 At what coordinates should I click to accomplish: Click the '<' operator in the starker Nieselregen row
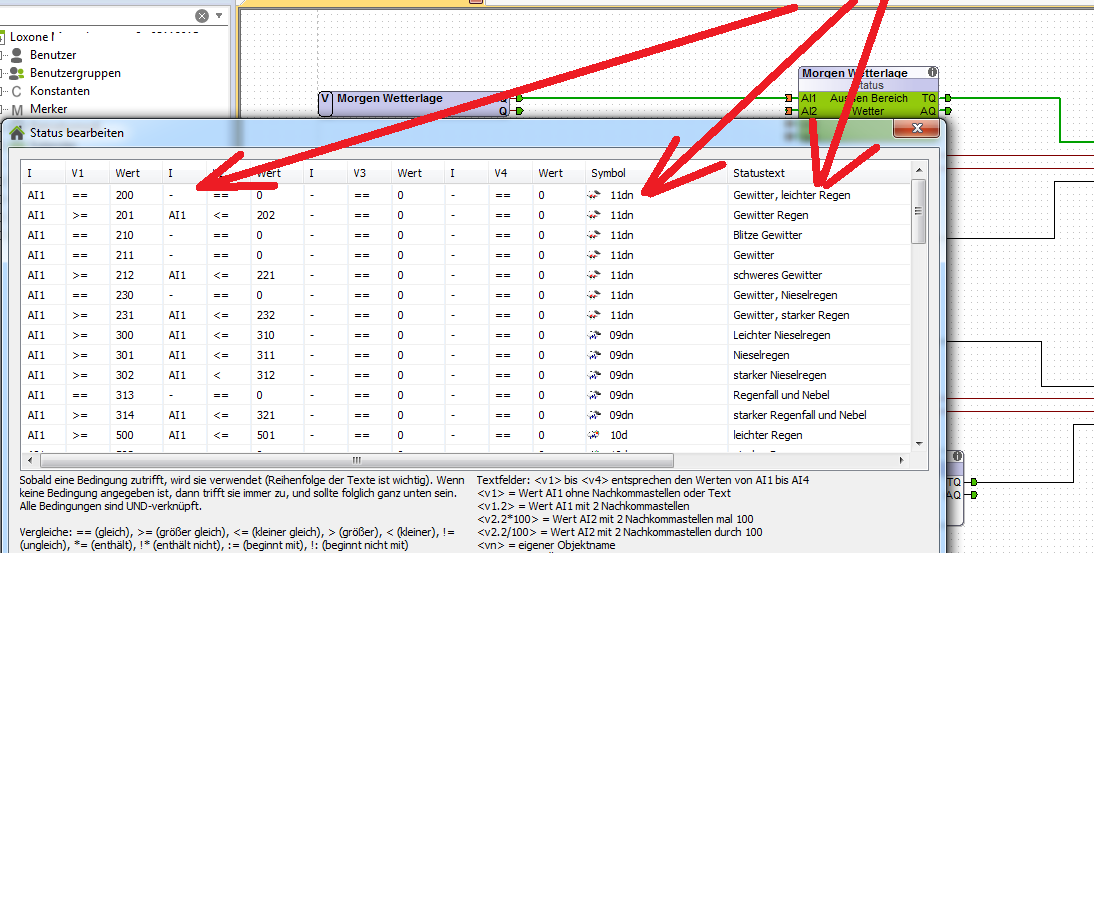(x=217, y=375)
